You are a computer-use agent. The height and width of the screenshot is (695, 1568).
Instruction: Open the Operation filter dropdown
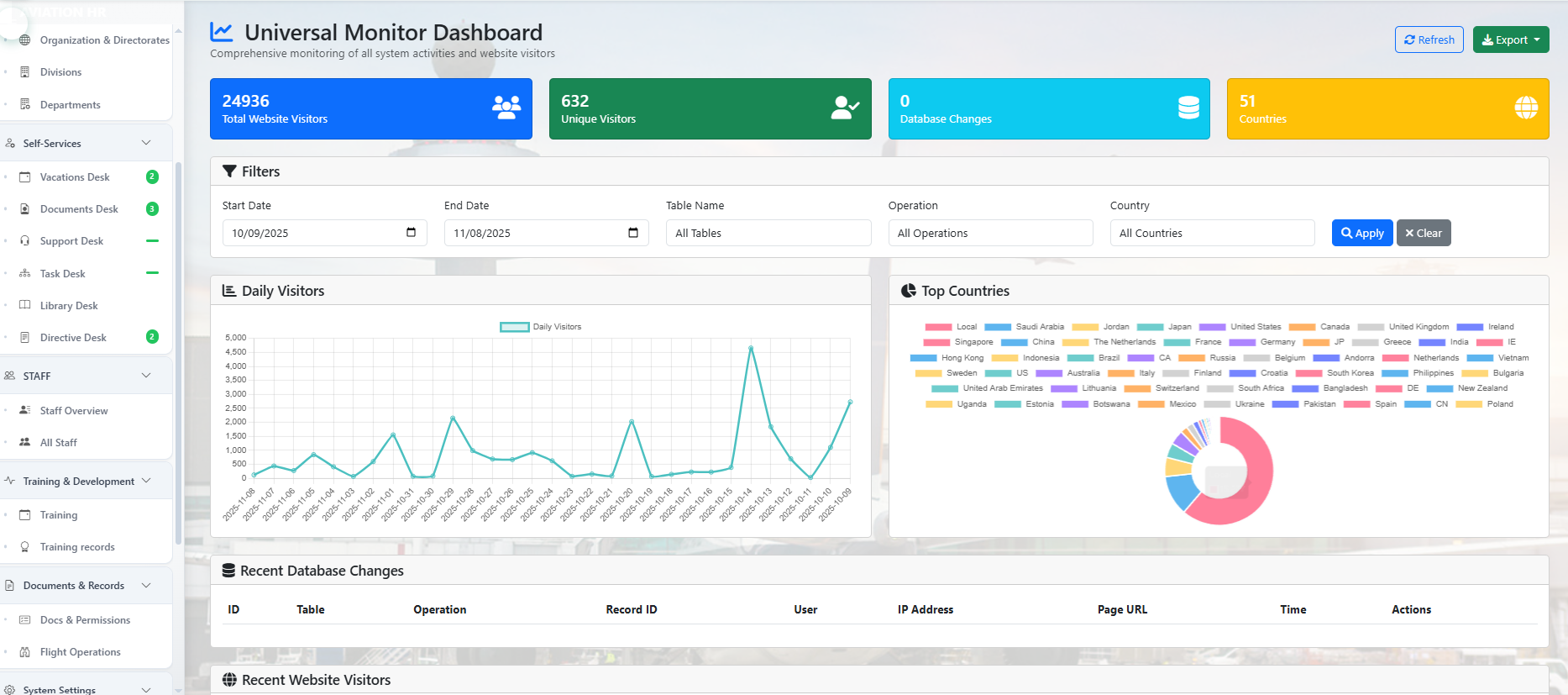pos(990,233)
